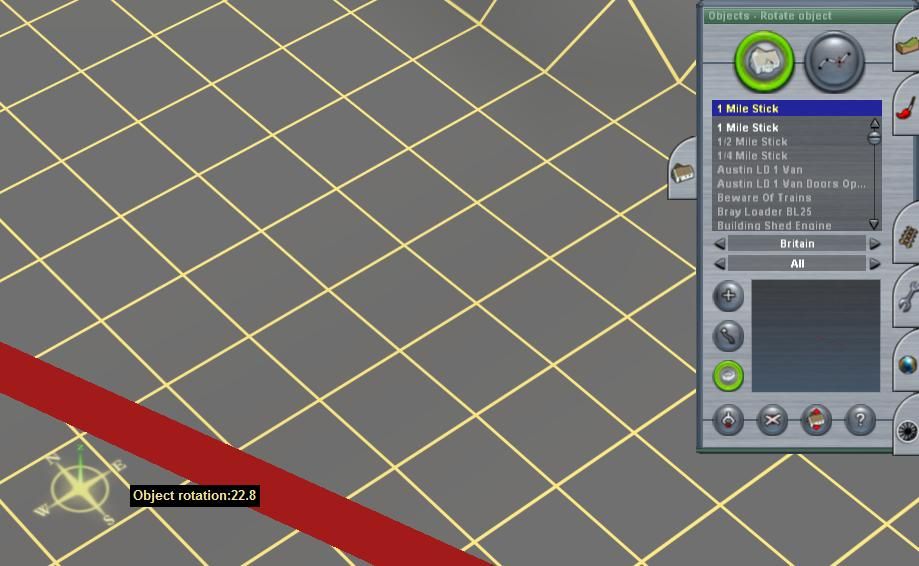Open help with the question mark icon
Image resolution: width=919 pixels, height=566 pixels.
[x=860, y=420]
